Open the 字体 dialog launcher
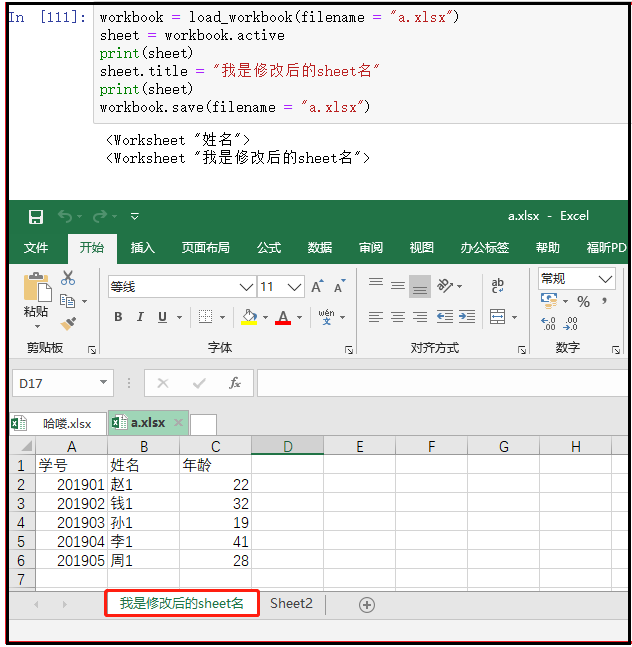632x647 pixels. click(x=349, y=350)
